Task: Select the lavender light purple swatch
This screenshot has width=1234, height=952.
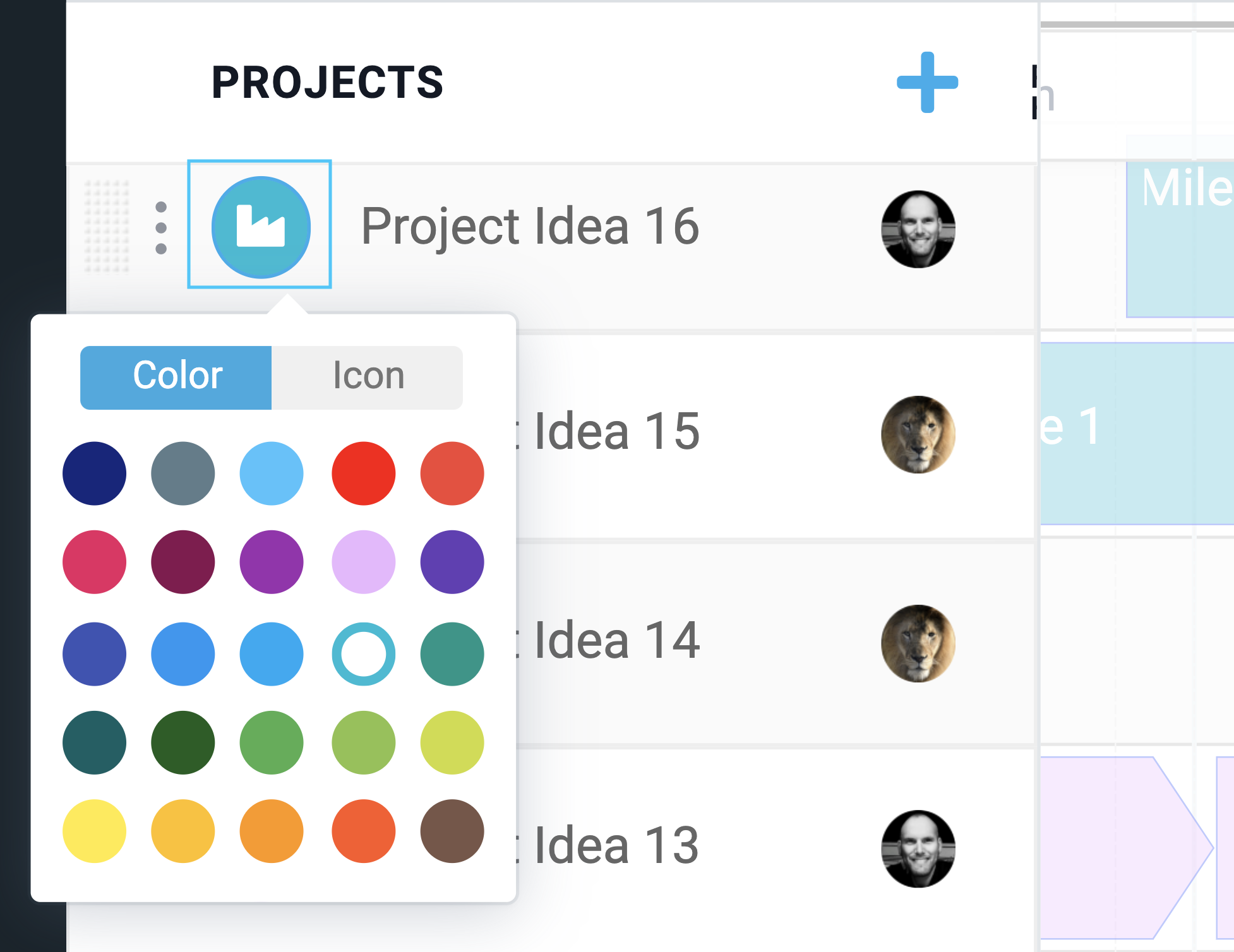Action: tap(363, 562)
